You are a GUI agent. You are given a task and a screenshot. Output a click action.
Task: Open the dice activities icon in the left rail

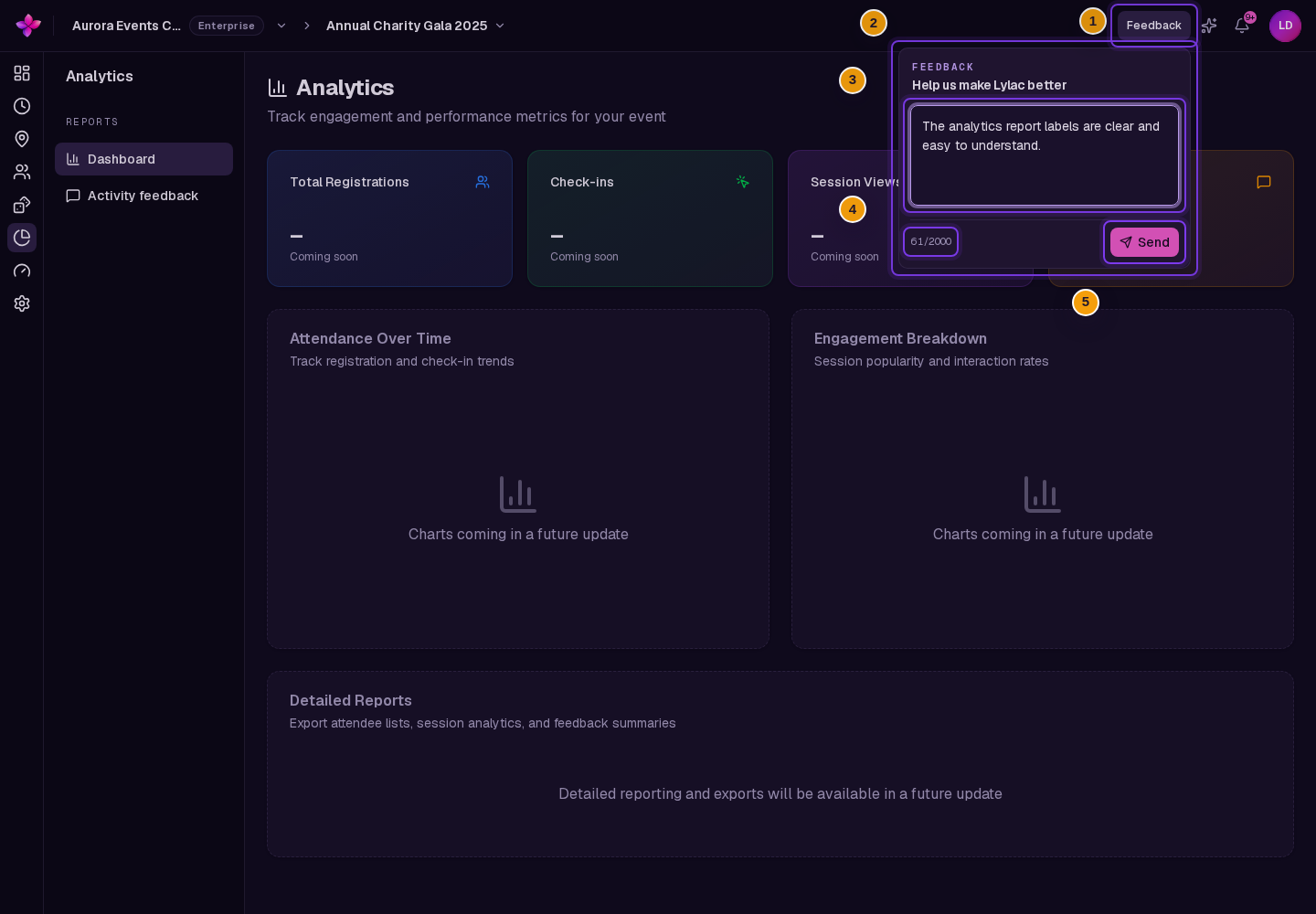22,205
